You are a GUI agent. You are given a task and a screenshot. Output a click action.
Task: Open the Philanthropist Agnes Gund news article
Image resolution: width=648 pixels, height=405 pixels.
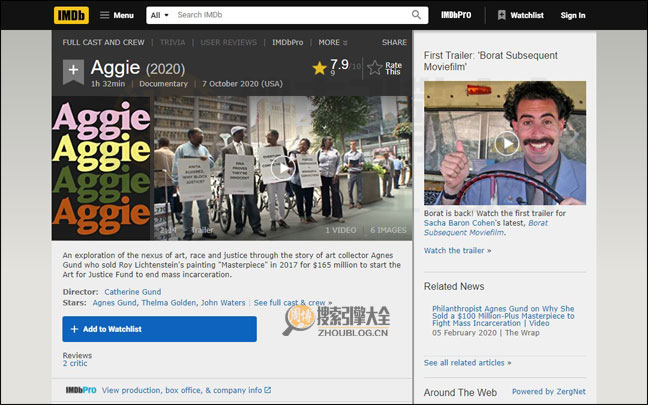503,316
